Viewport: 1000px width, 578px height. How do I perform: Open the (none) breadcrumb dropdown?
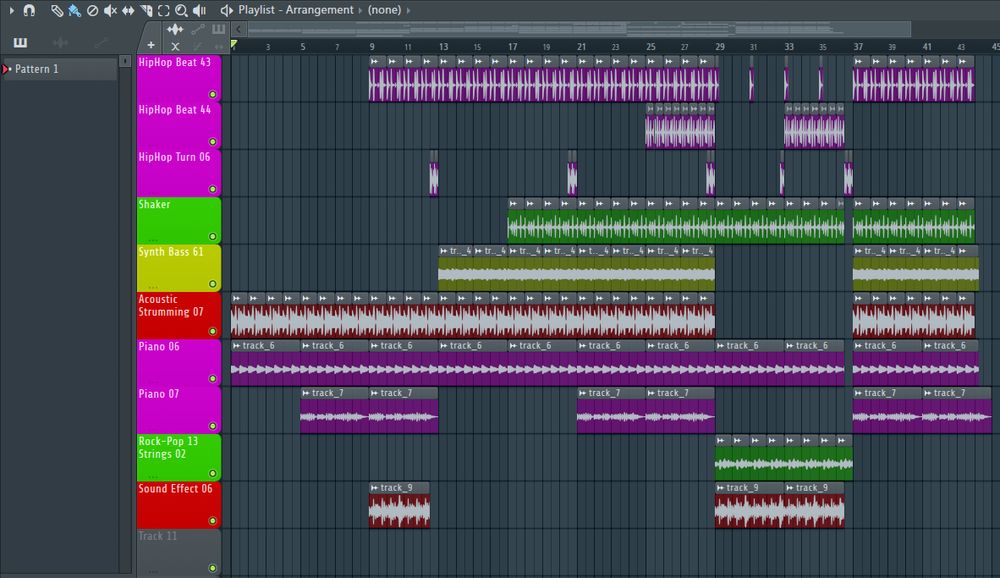(384, 10)
